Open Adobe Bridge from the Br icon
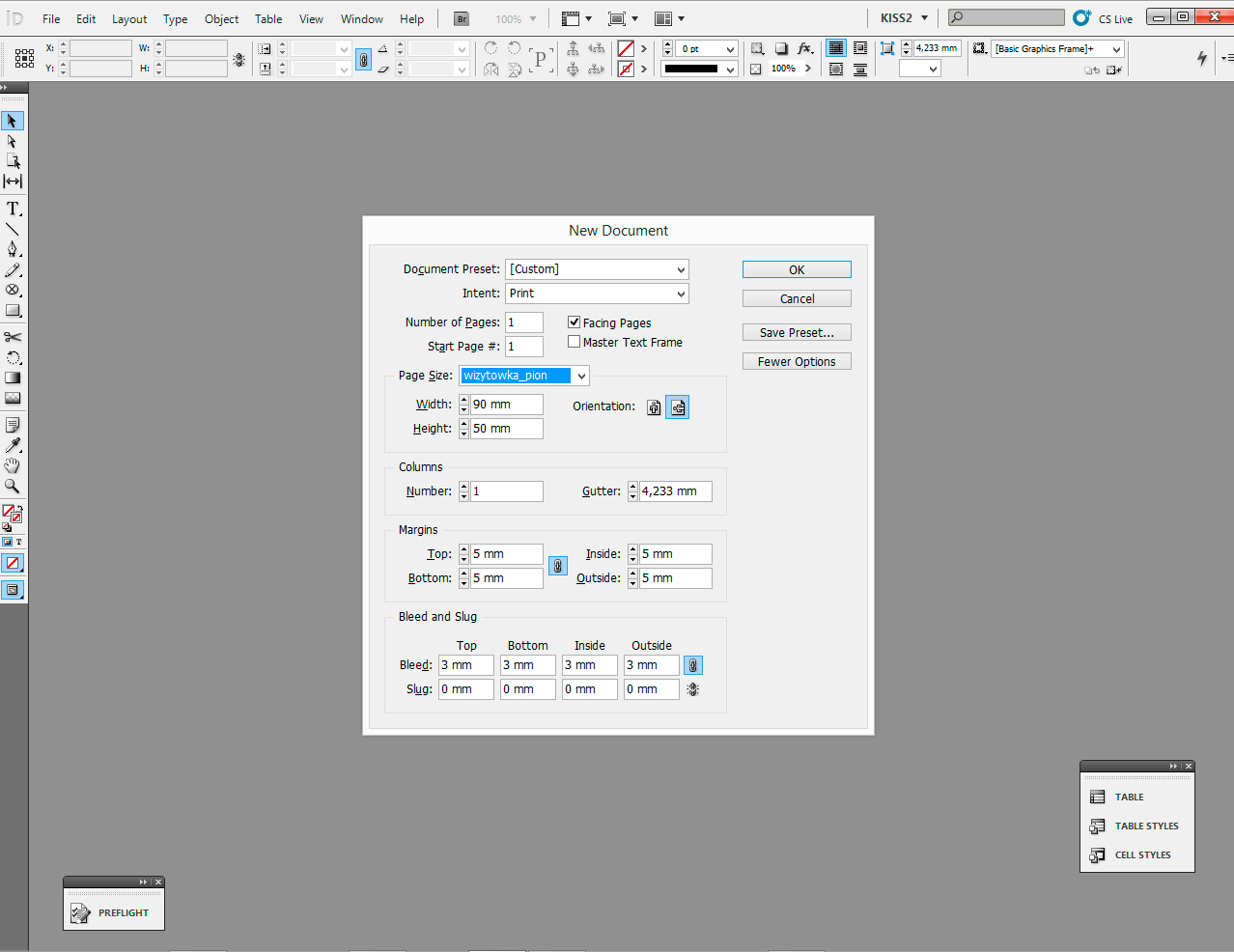The width and height of the screenshot is (1234, 952). (462, 18)
